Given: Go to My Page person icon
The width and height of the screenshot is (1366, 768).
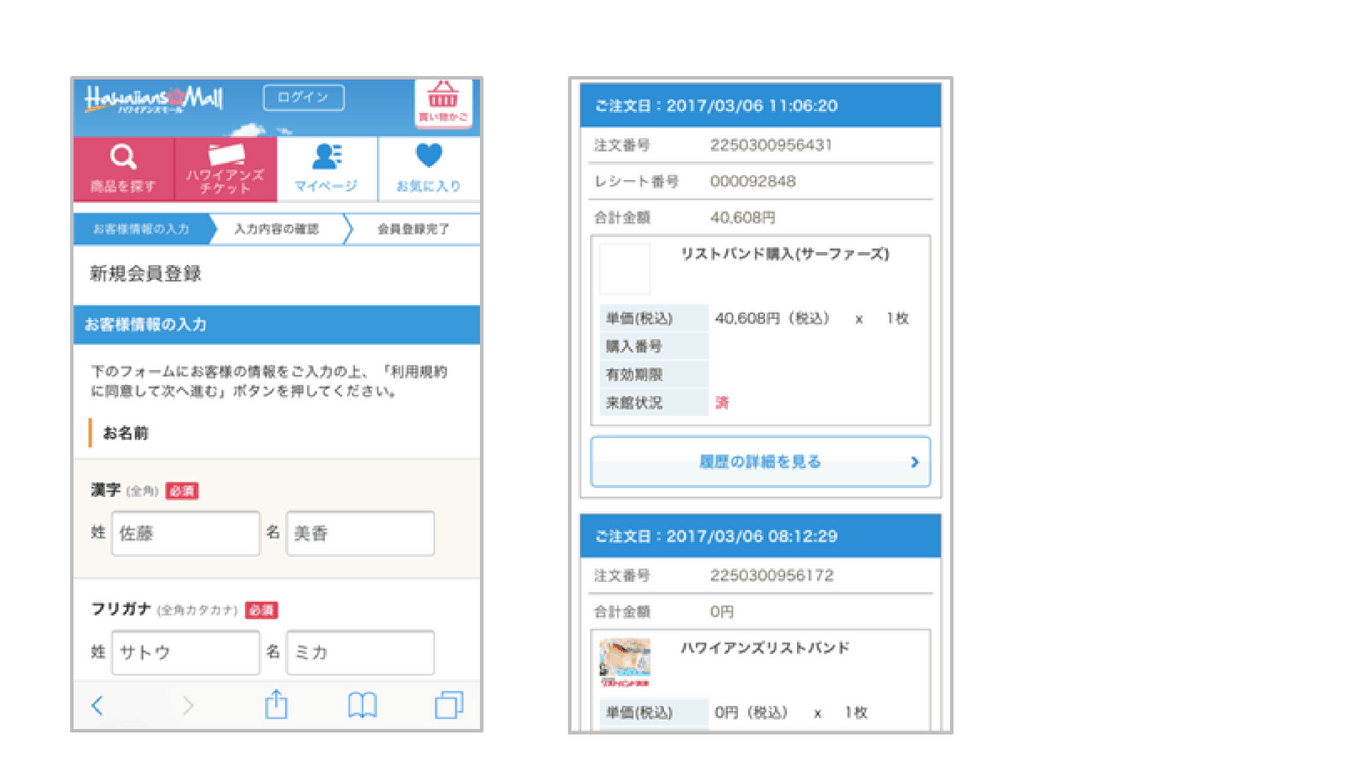Looking at the screenshot, I should [326, 169].
